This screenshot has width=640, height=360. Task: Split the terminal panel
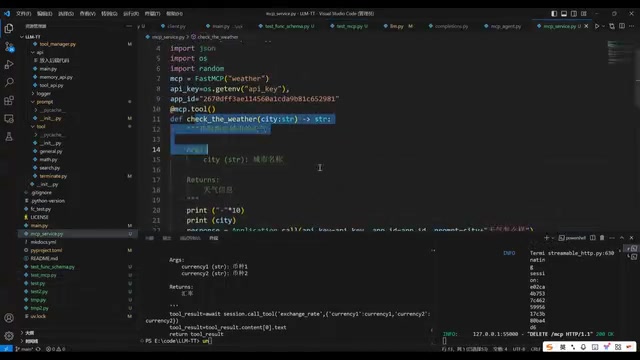point(593,238)
